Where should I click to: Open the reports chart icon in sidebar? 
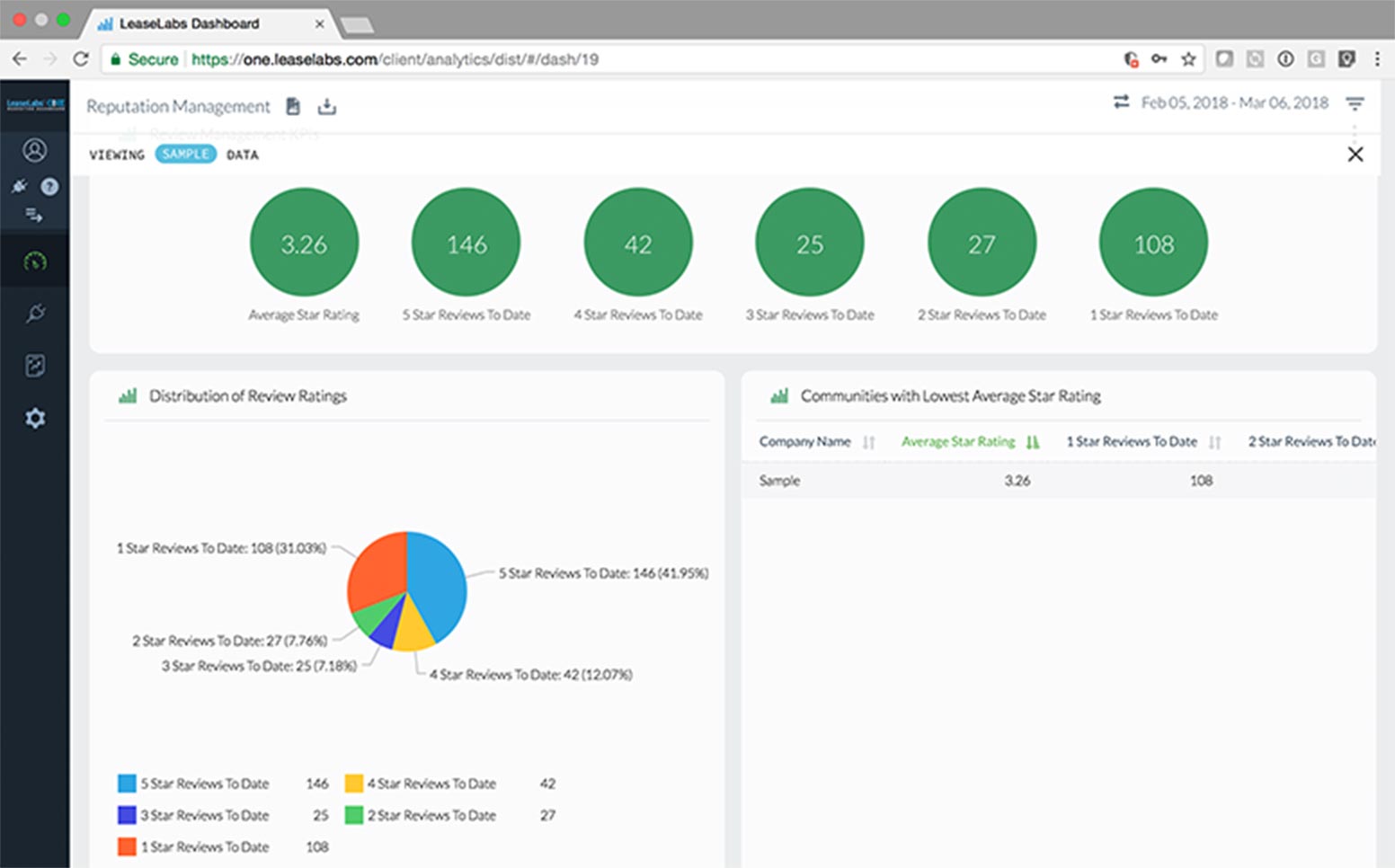coord(35,366)
